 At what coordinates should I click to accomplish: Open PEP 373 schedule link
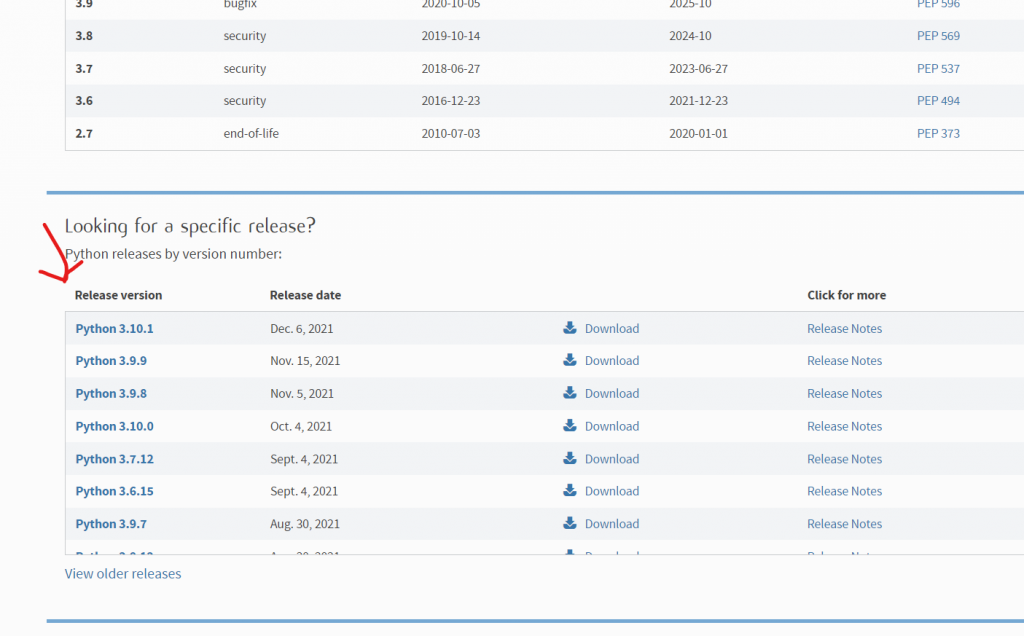coord(938,133)
